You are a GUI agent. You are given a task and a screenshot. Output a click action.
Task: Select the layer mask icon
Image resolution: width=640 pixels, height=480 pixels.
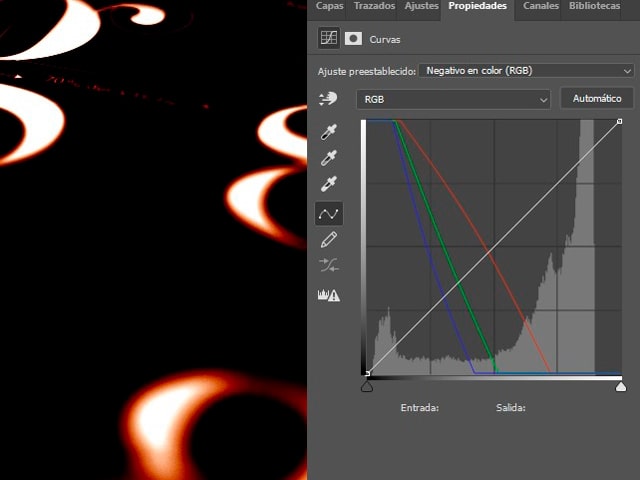point(353,38)
